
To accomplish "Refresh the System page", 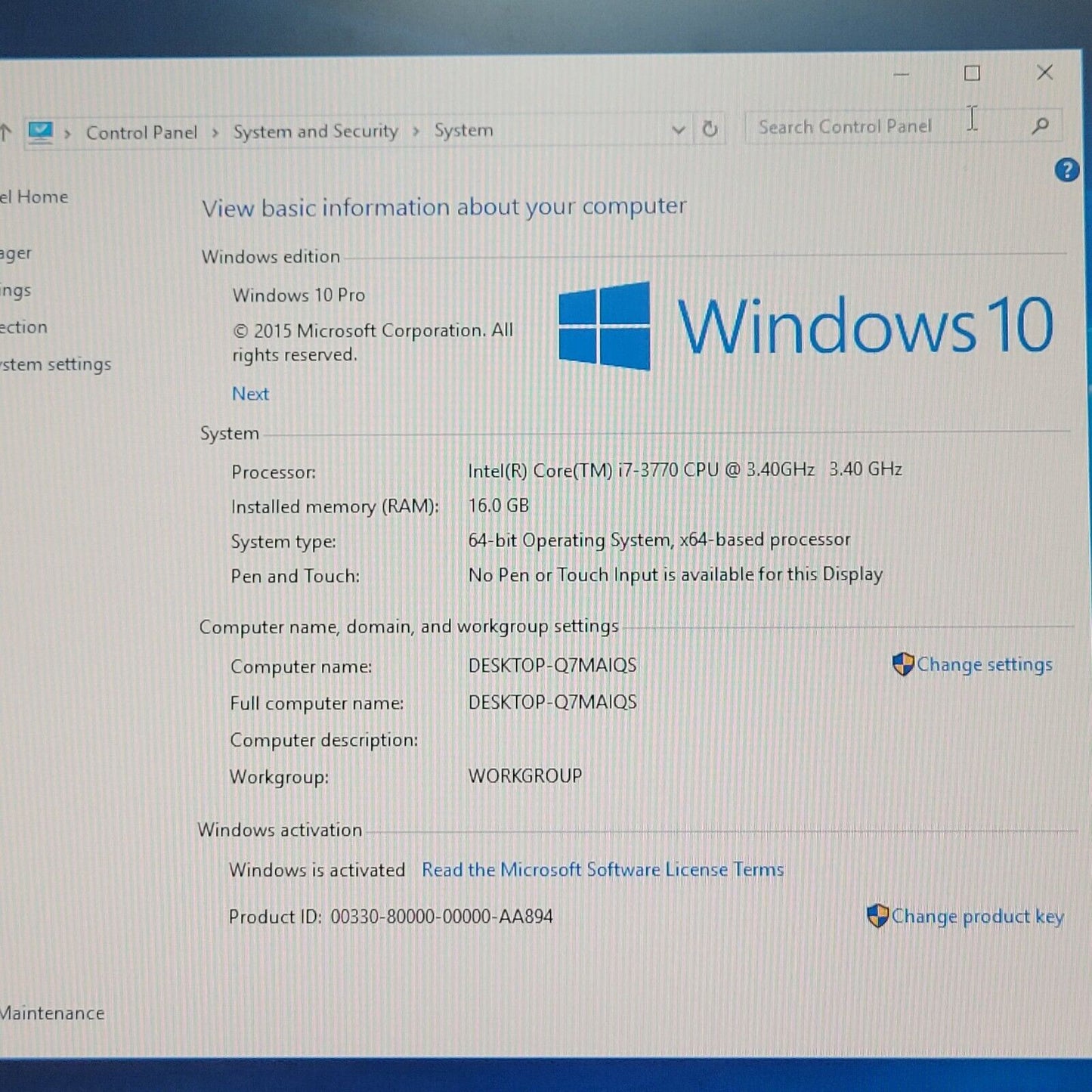I will (709, 129).
